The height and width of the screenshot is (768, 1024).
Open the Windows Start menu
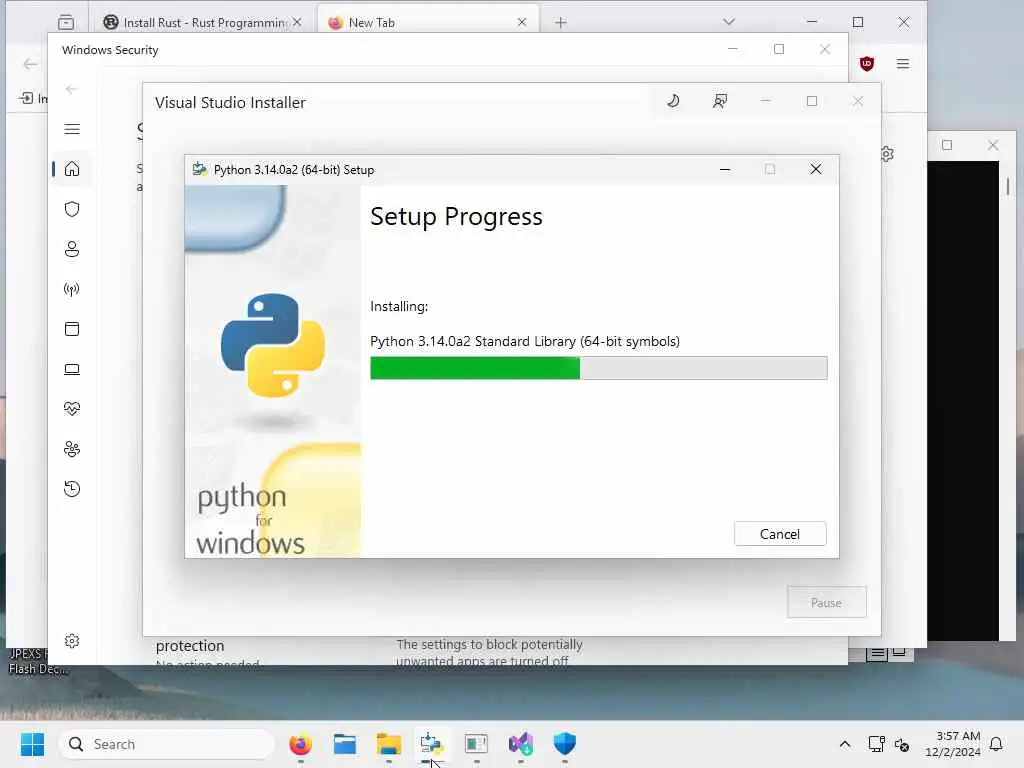[x=32, y=744]
